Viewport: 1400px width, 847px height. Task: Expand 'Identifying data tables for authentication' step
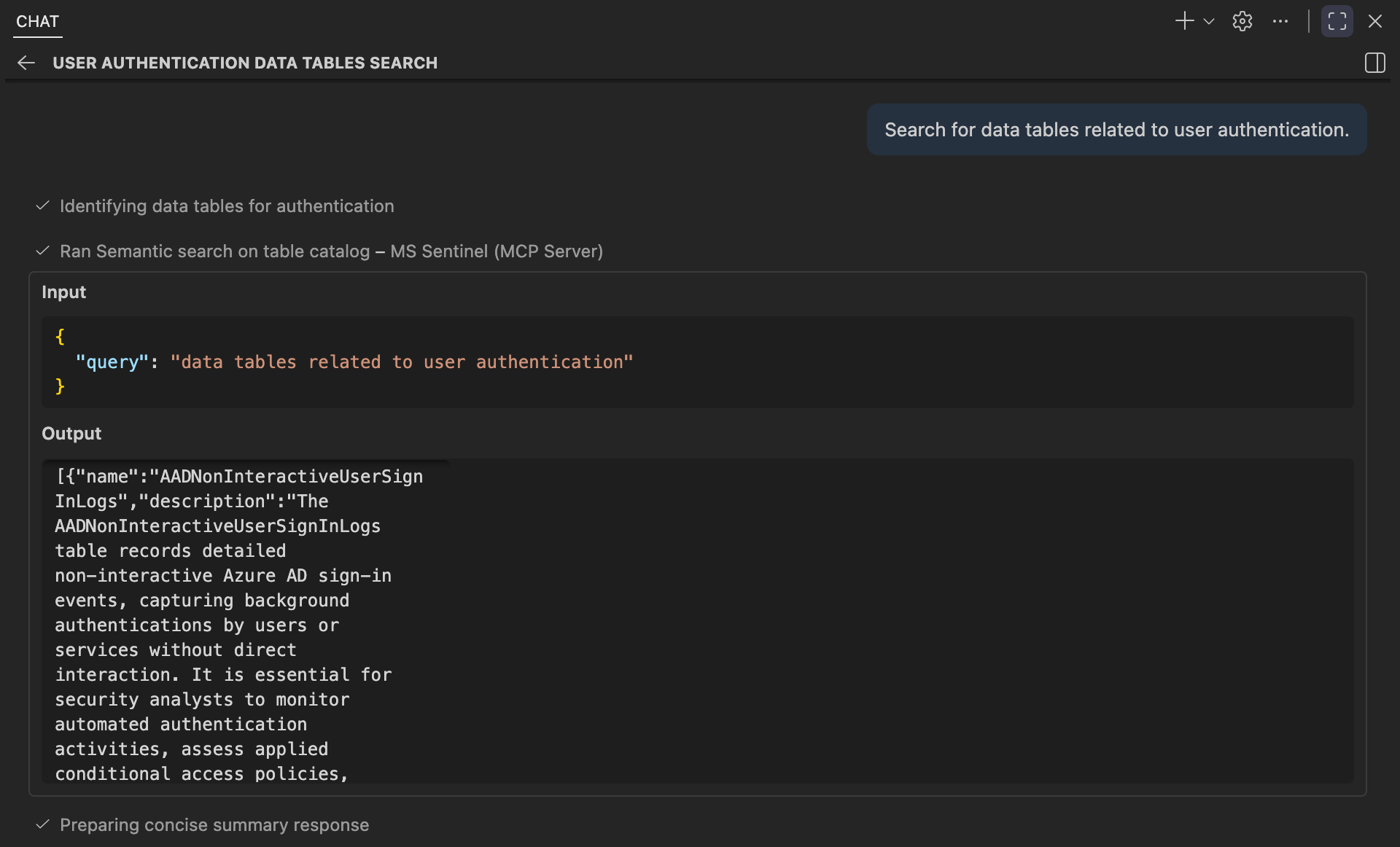click(x=227, y=206)
